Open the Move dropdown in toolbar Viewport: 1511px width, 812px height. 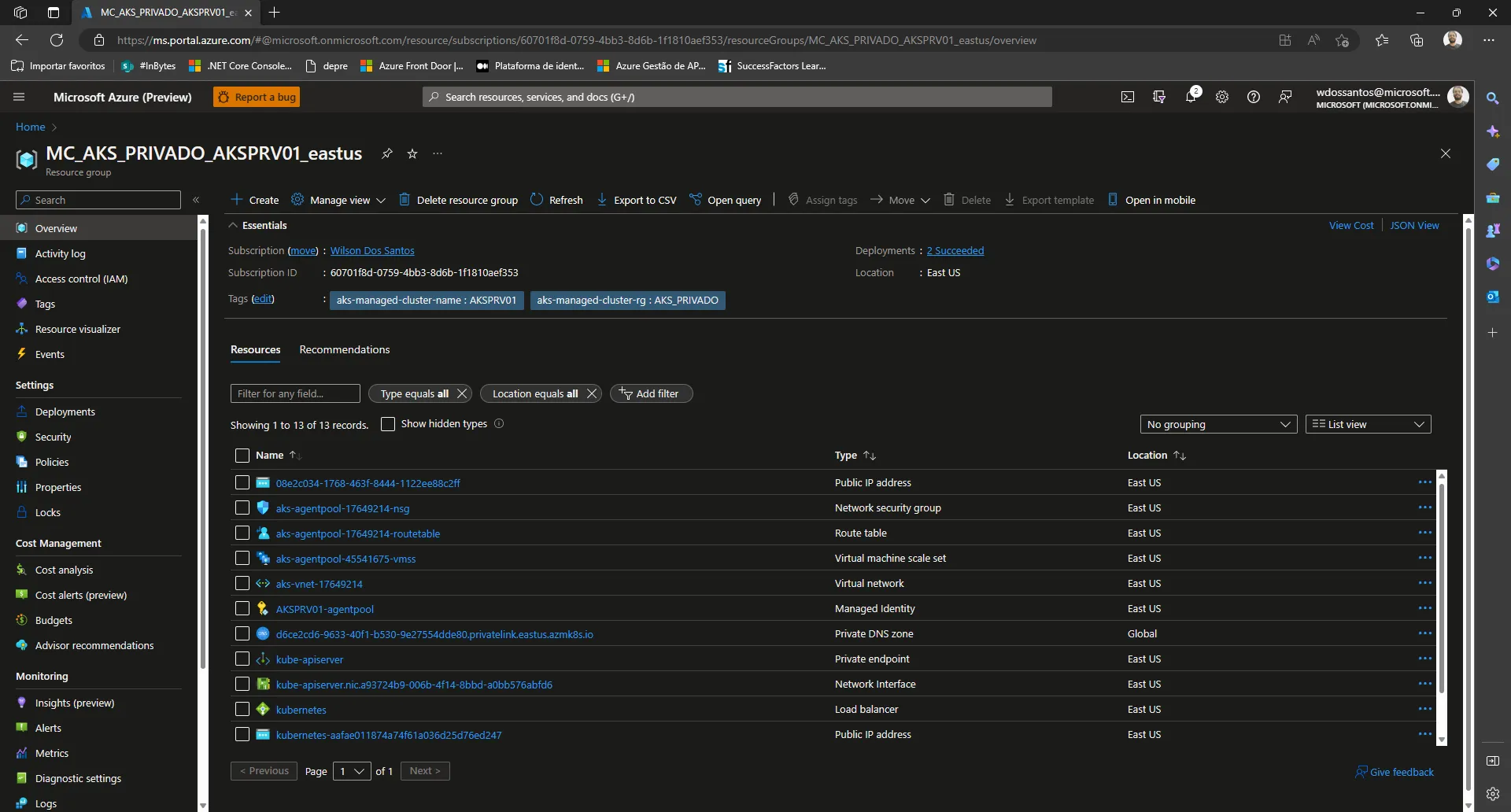coord(900,200)
